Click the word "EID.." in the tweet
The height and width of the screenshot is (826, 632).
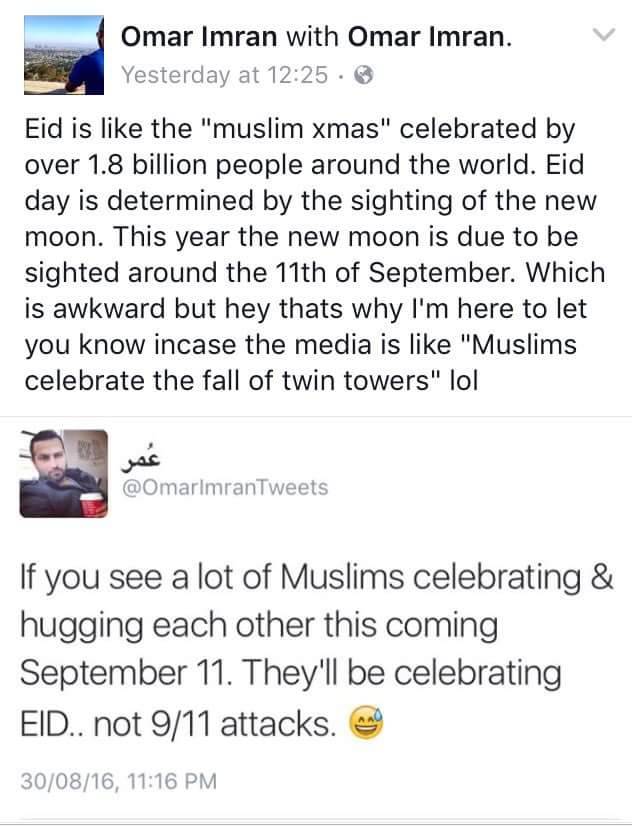(x=58, y=721)
